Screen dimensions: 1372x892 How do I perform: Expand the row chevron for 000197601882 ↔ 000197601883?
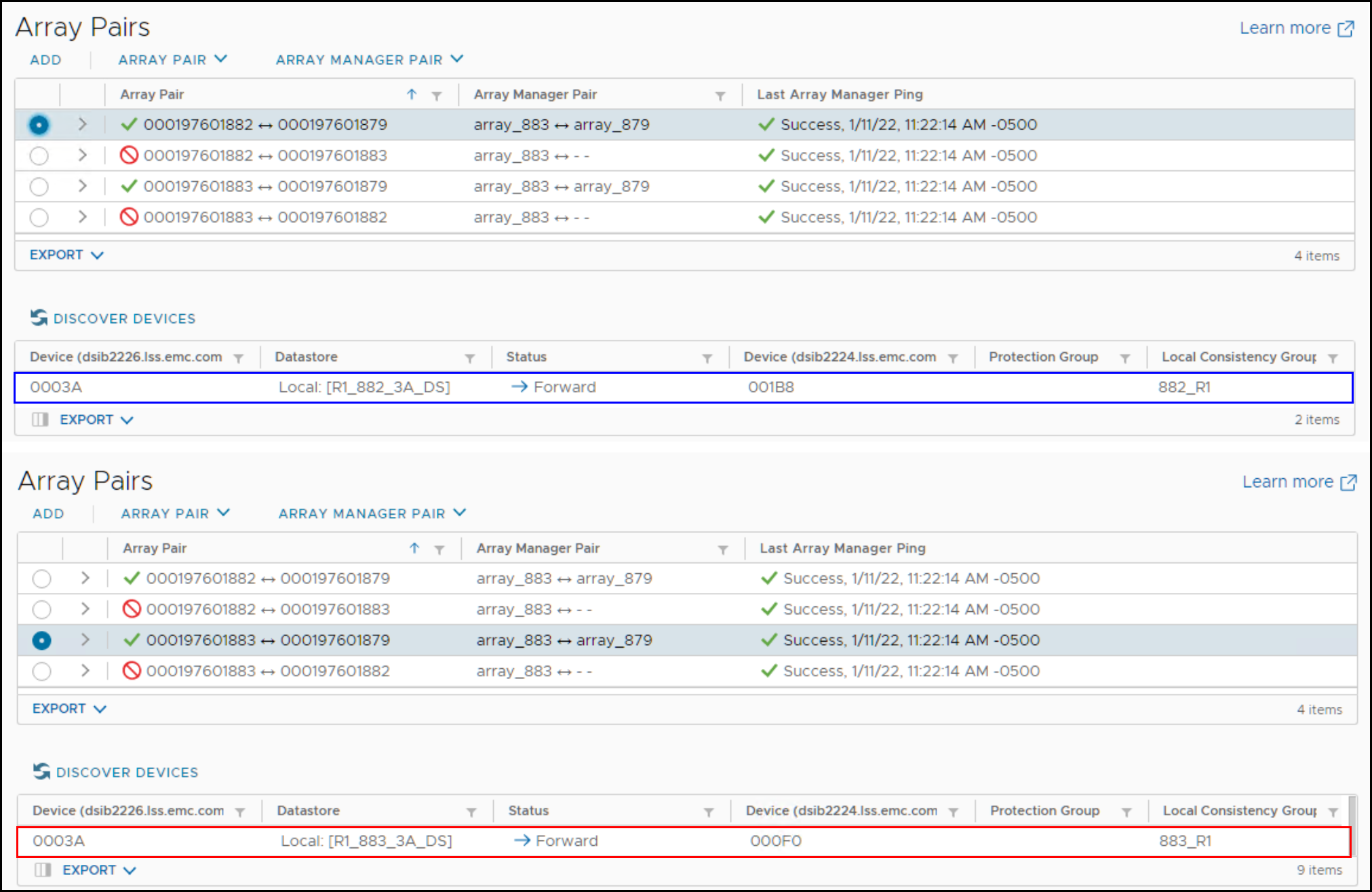tap(82, 155)
